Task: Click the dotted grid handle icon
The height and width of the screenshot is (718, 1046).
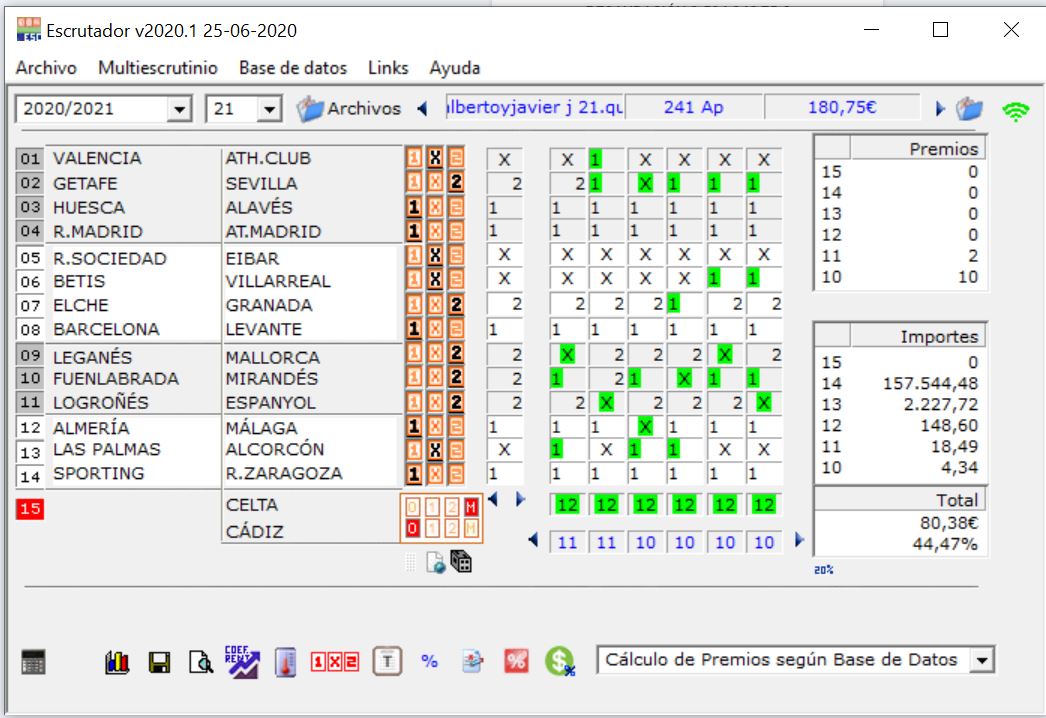Action: 411,563
